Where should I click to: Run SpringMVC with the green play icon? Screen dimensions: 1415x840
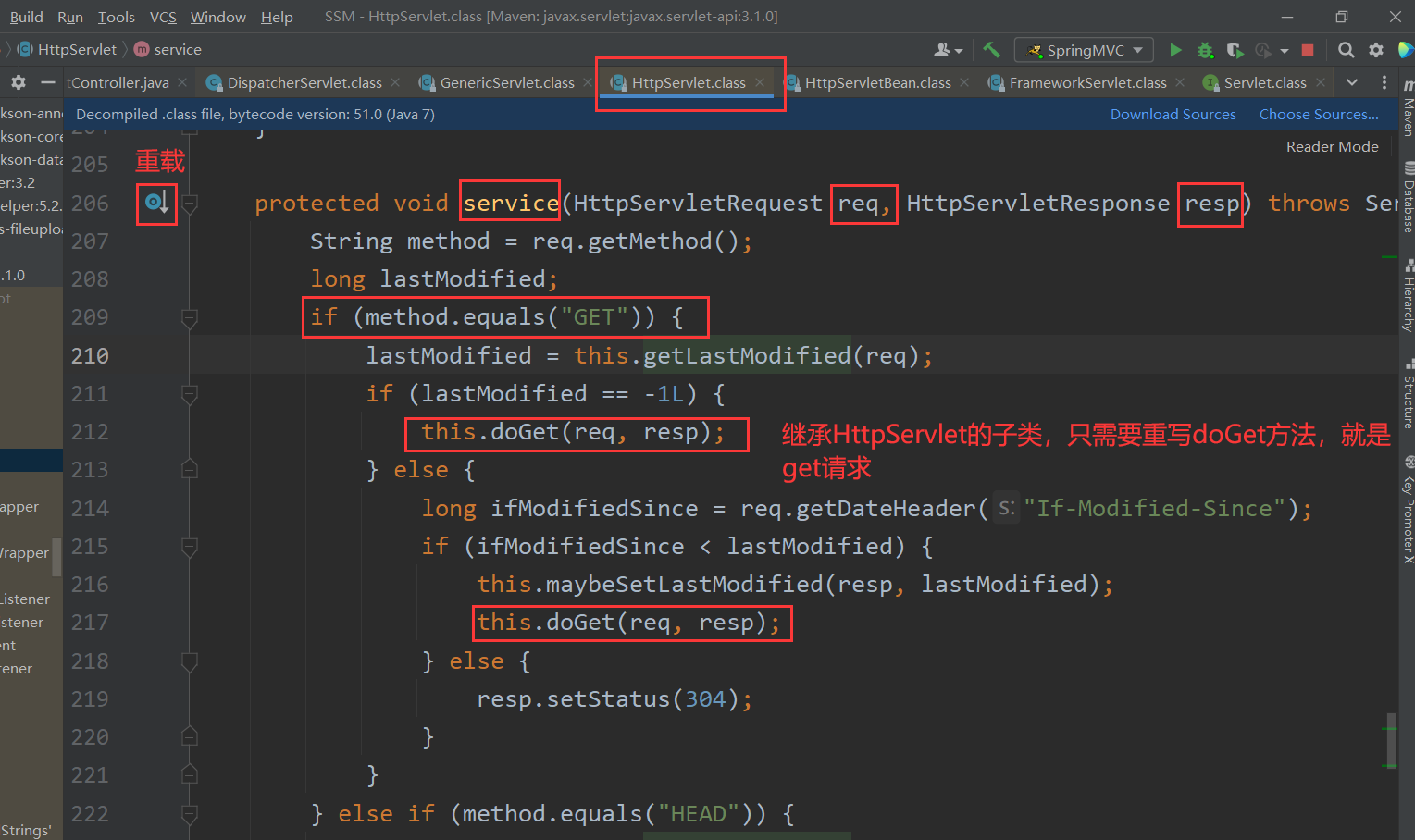click(x=1175, y=50)
